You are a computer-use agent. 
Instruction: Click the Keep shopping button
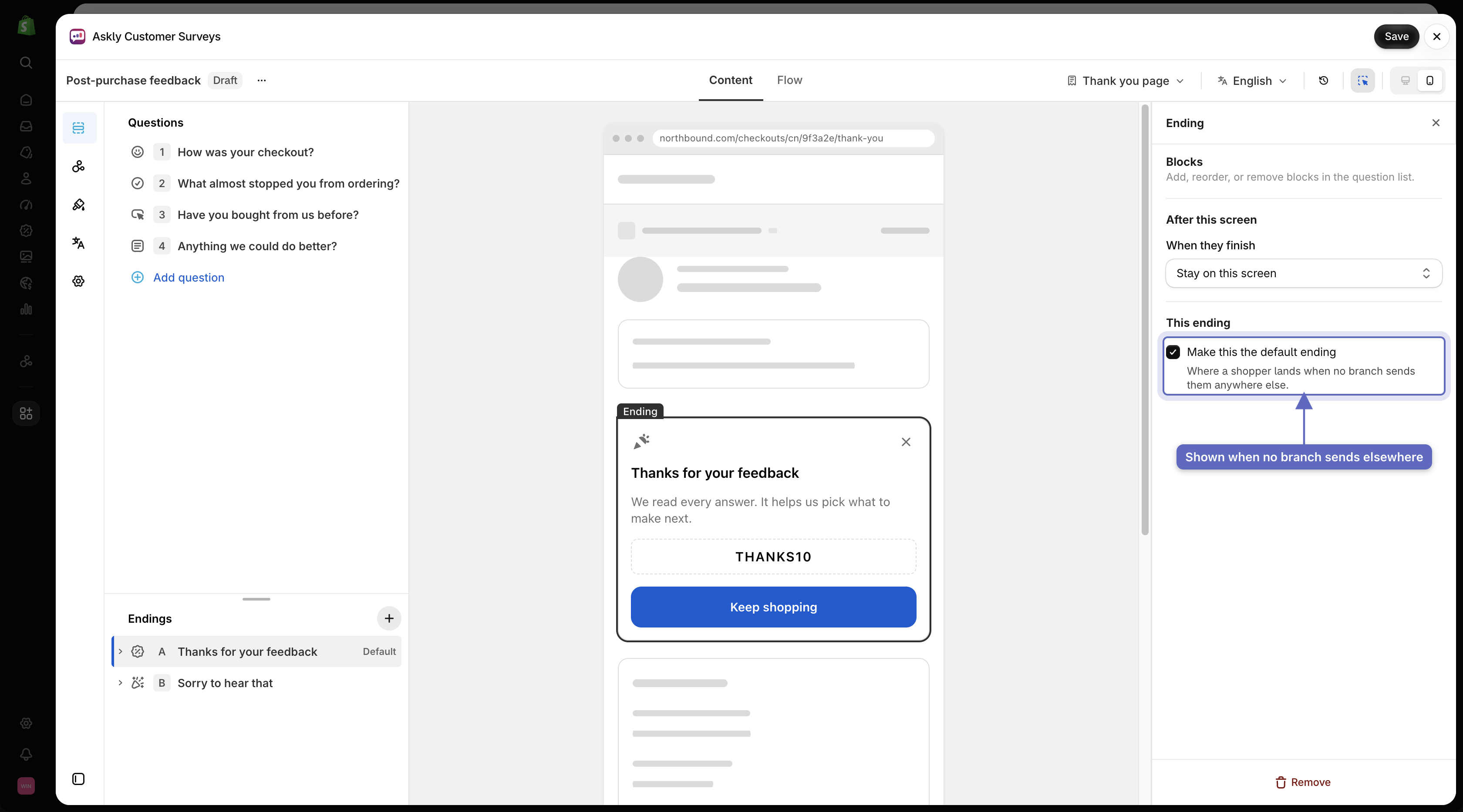point(773,607)
